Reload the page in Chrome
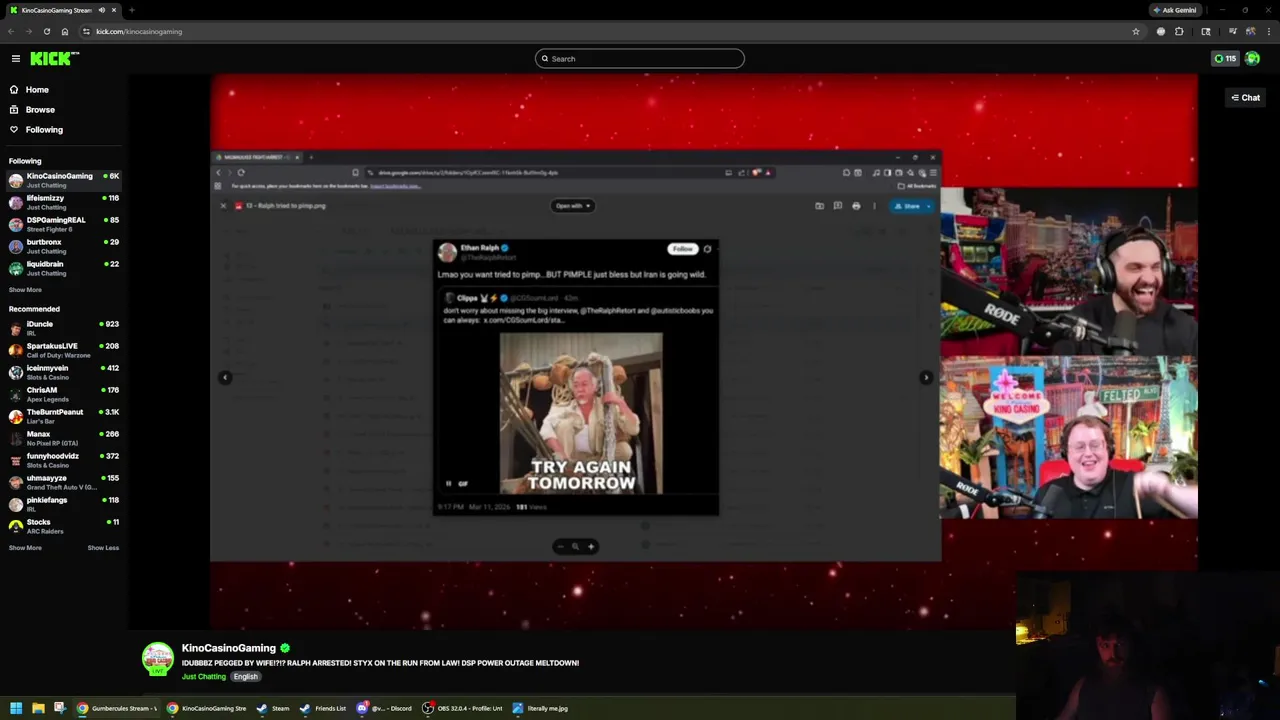The height and width of the screenshot is (720, 1280). coord(46,31)
